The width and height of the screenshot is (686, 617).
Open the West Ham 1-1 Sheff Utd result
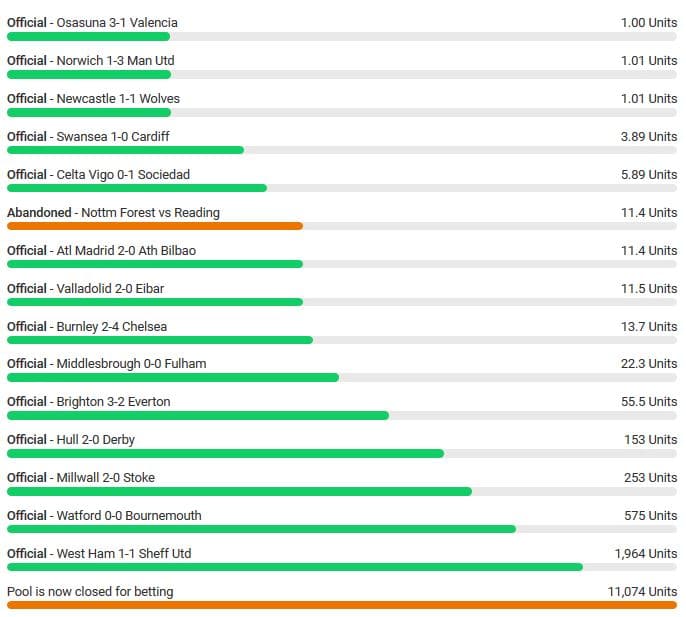pyautogui.click(x=99, y=553)
